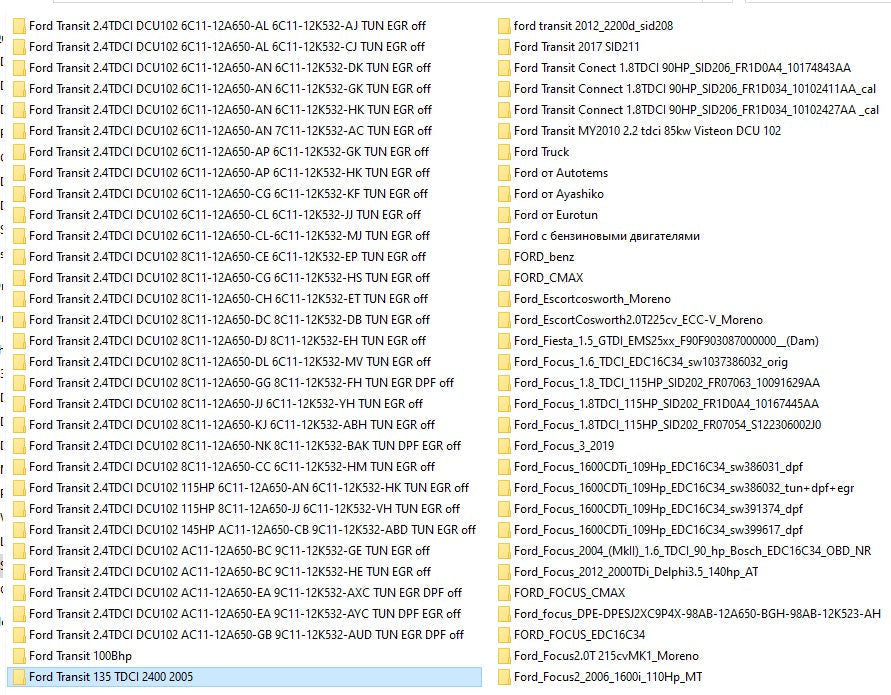Viewport: 891px width, 695px height.
Task: Click folder icon for Ford Transit 2017 SID211
Action: 503,47
